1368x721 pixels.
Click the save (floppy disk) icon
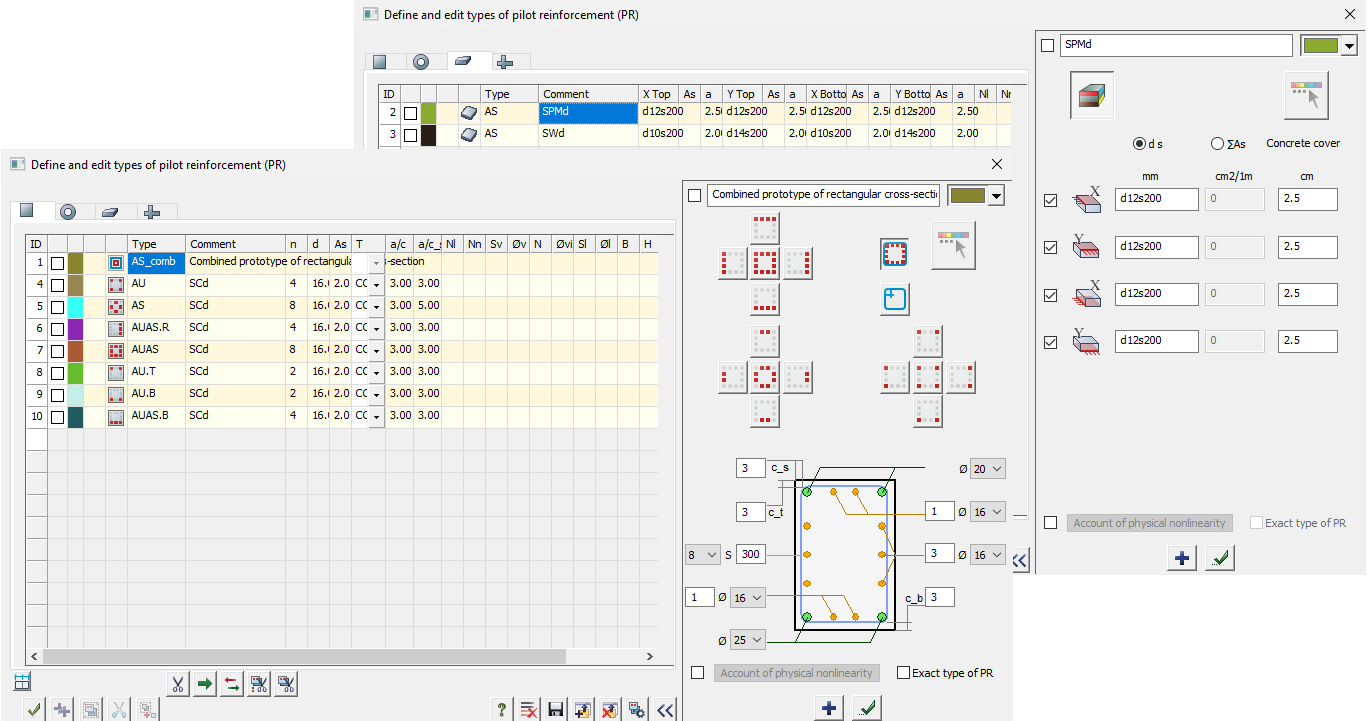click(x=557, y=710)
